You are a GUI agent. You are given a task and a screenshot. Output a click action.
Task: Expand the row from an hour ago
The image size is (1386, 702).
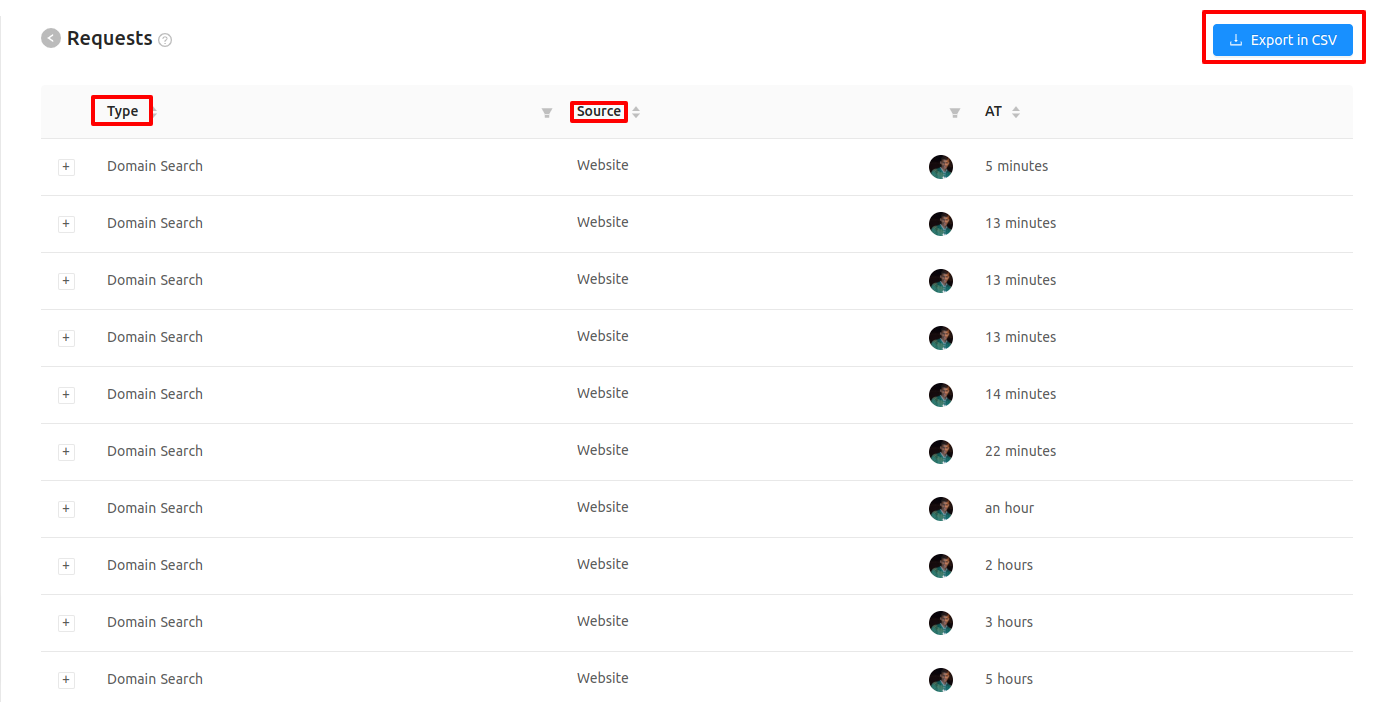(x=66, y=509)
